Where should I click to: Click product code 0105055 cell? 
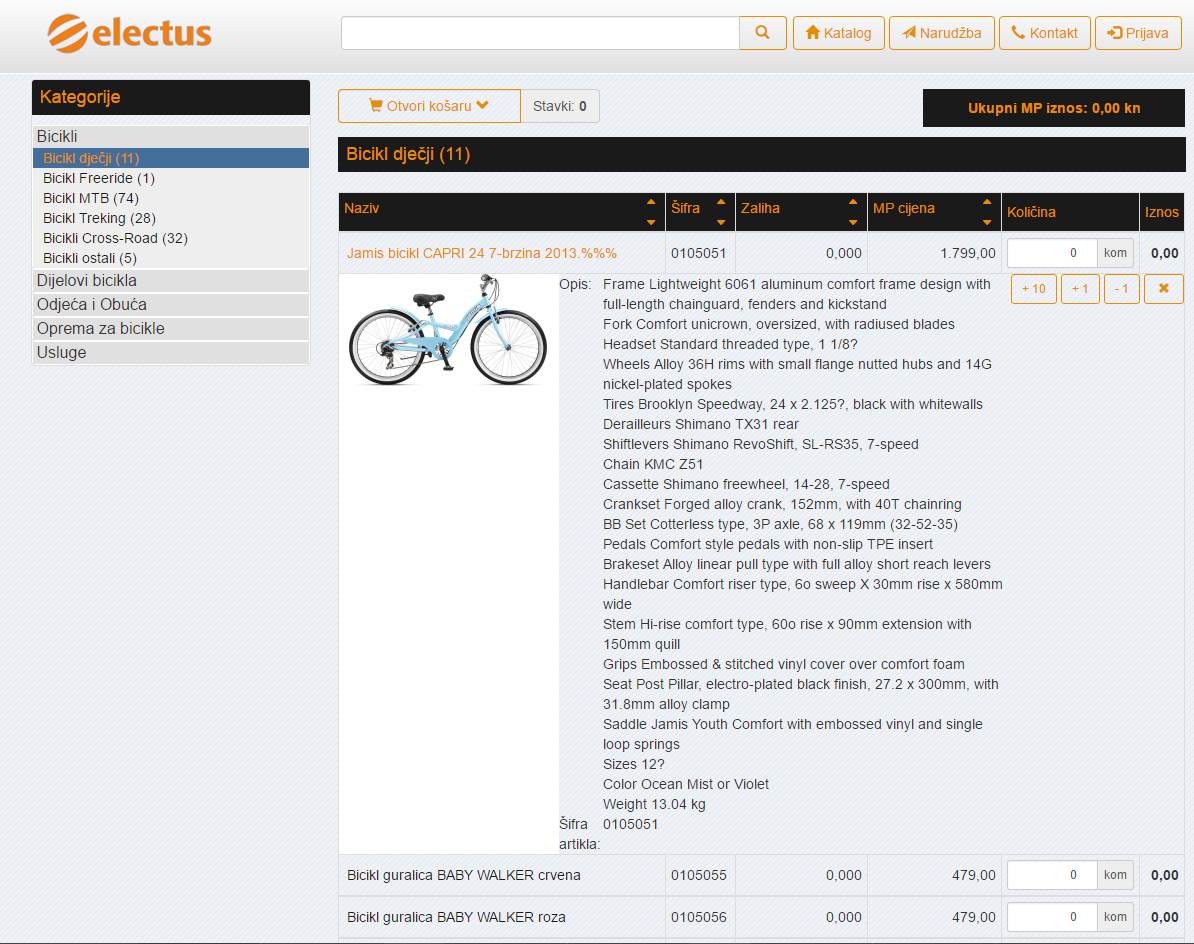pyautogui.click(x=699, y=875)
